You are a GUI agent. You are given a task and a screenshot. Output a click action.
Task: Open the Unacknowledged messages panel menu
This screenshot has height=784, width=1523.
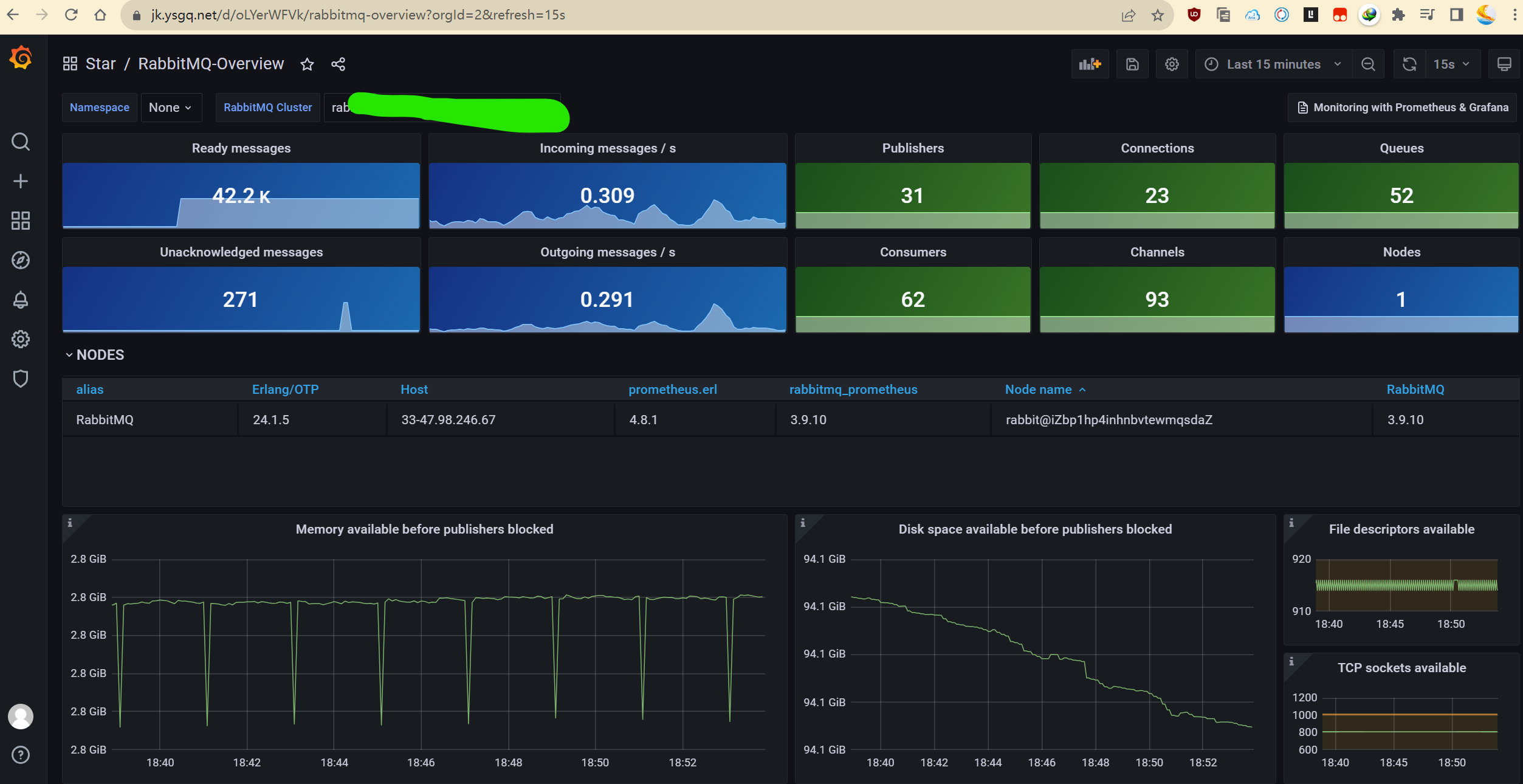click(x=241, y=252)
